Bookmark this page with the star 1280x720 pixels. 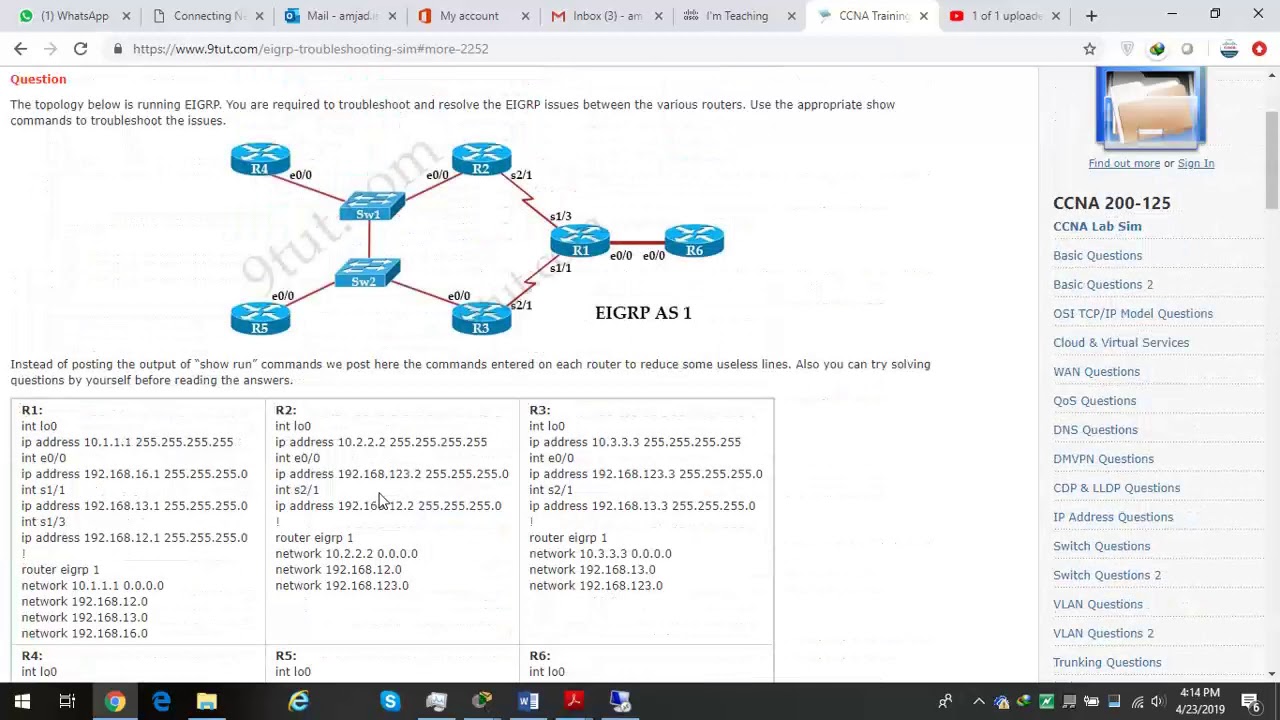click(x=1089, y=49)
